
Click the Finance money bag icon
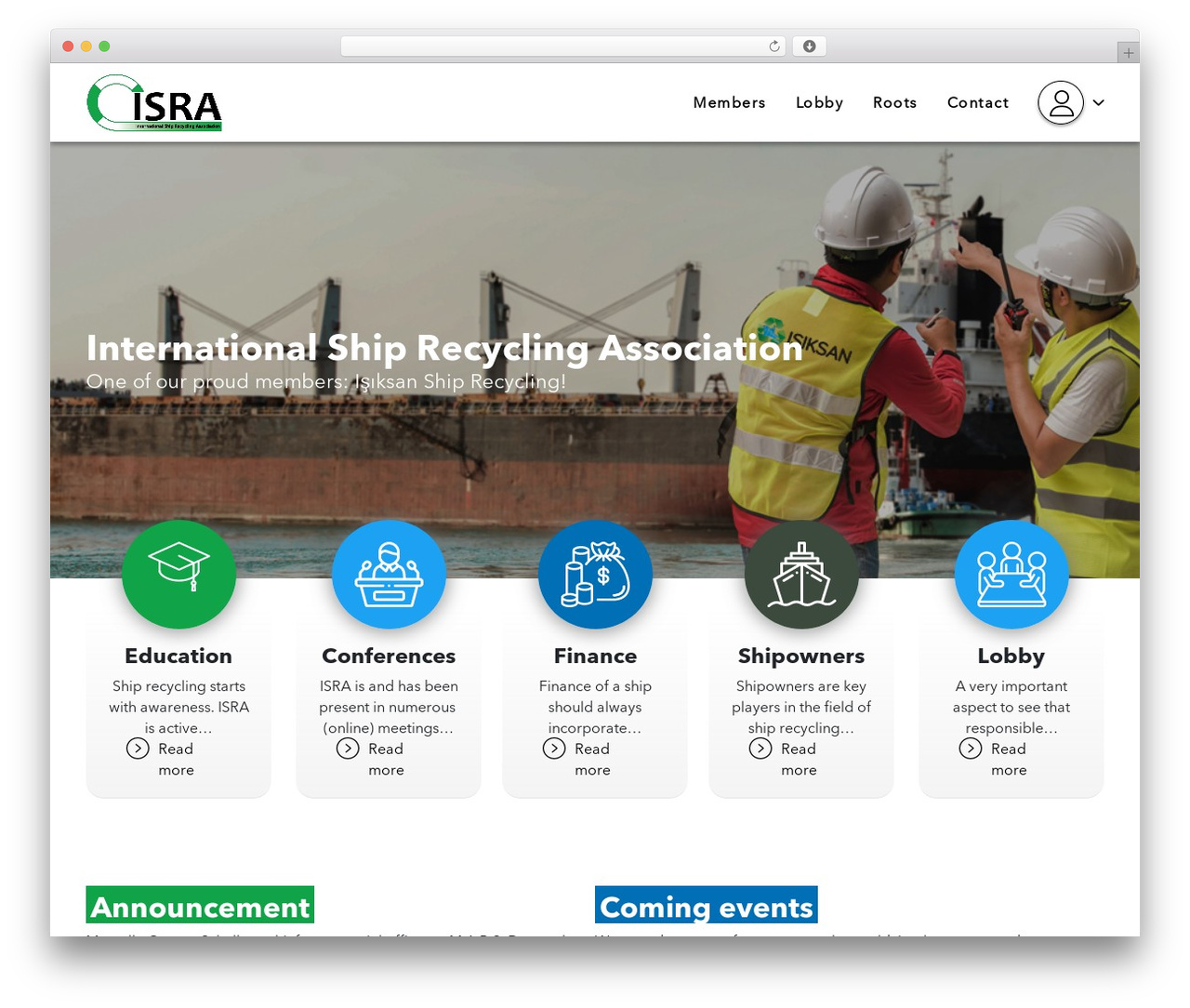point(595,575)
